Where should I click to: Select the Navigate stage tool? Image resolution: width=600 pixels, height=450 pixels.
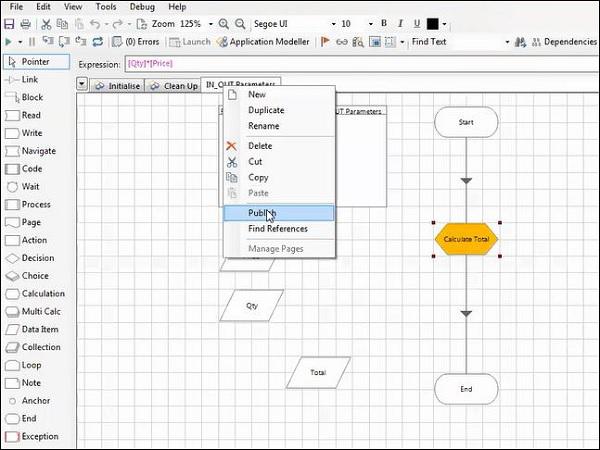click(31, 151)
